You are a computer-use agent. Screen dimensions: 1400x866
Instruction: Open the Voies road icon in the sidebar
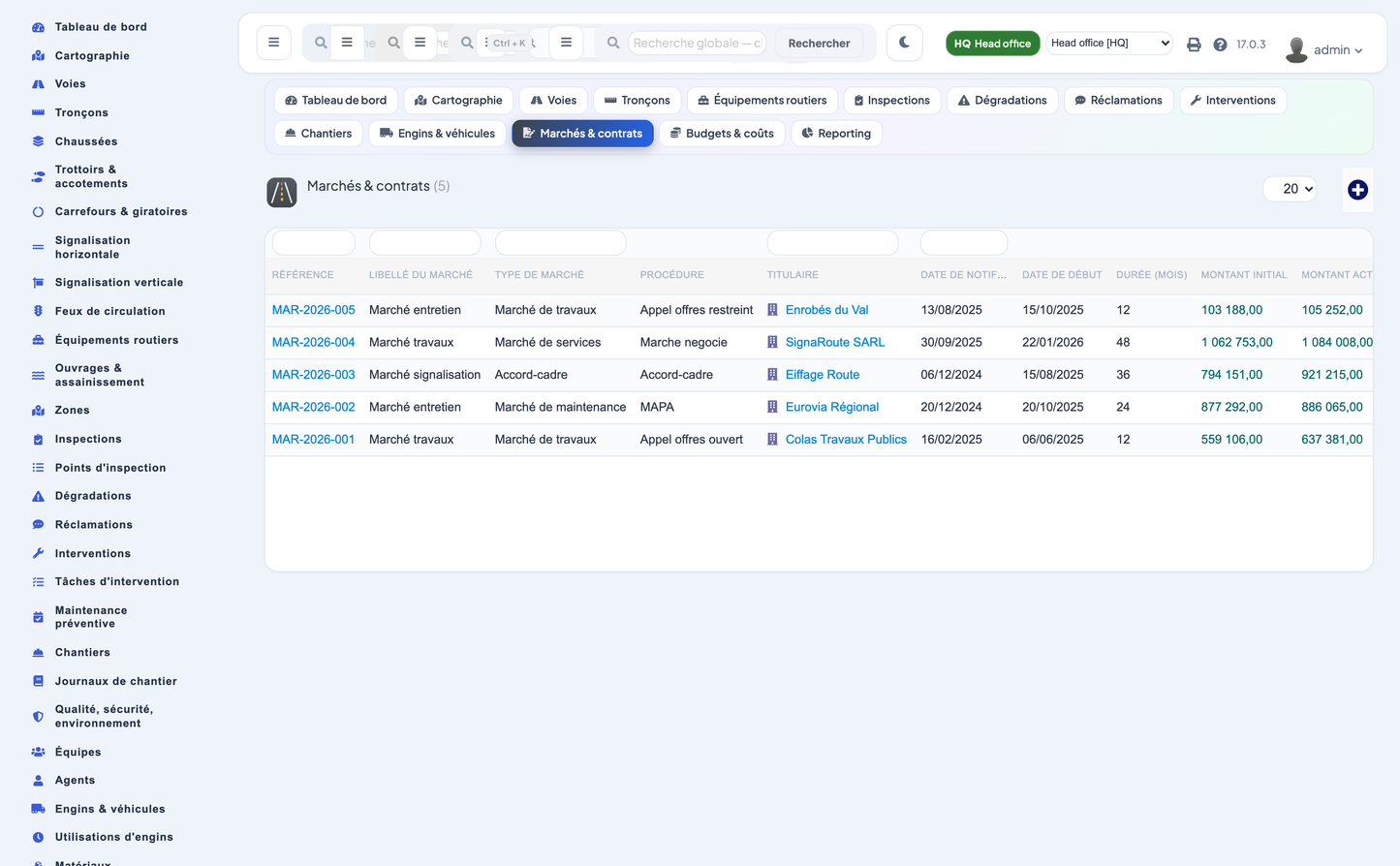tap(38, 84)
